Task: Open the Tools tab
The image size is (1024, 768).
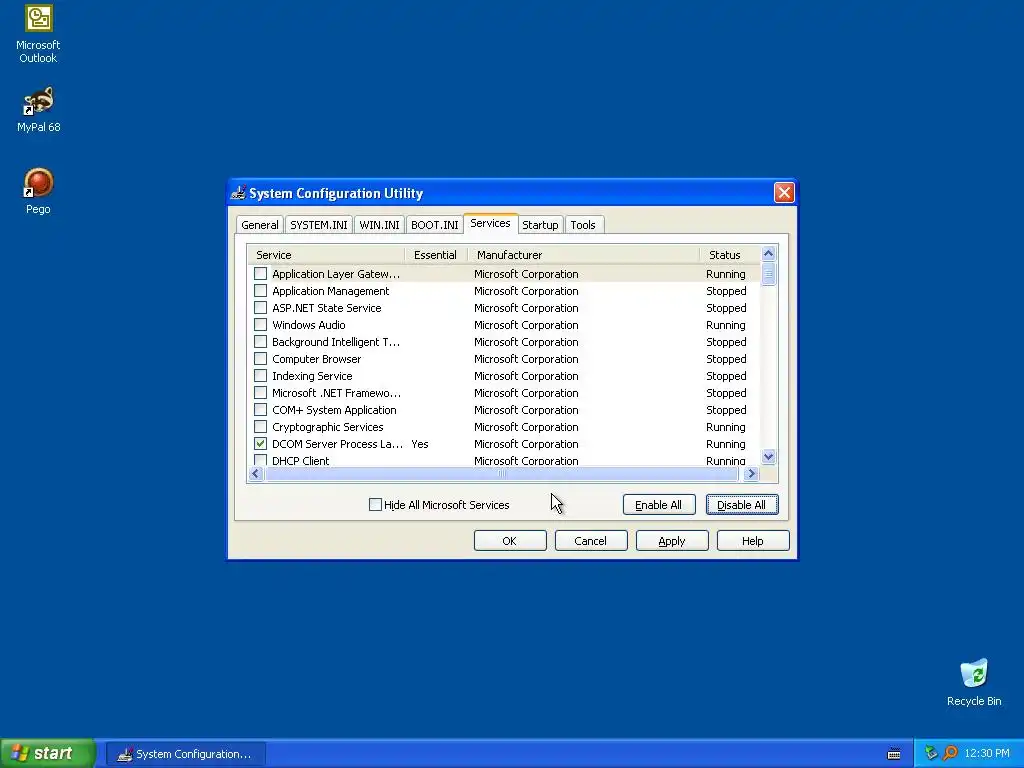Action: (x=583, y=225)
